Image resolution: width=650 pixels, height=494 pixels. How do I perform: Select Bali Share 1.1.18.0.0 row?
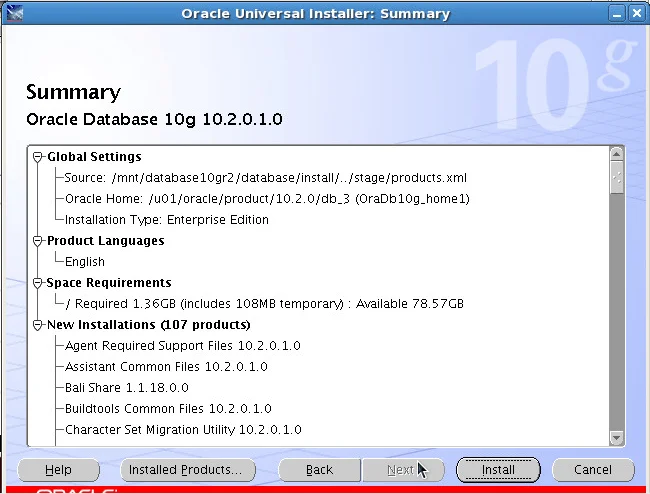coord(127,388)
